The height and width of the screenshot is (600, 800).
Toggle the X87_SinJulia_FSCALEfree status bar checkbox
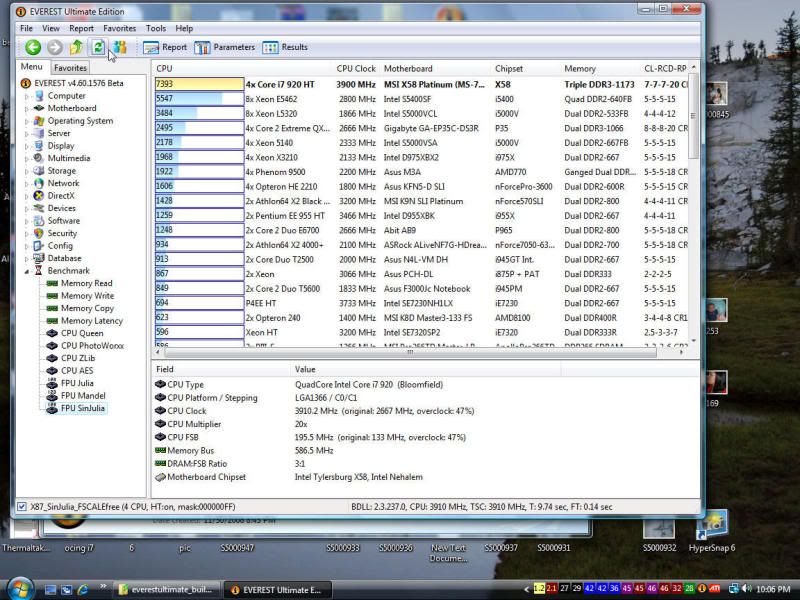pyautogui.click(x=21, y=507)
